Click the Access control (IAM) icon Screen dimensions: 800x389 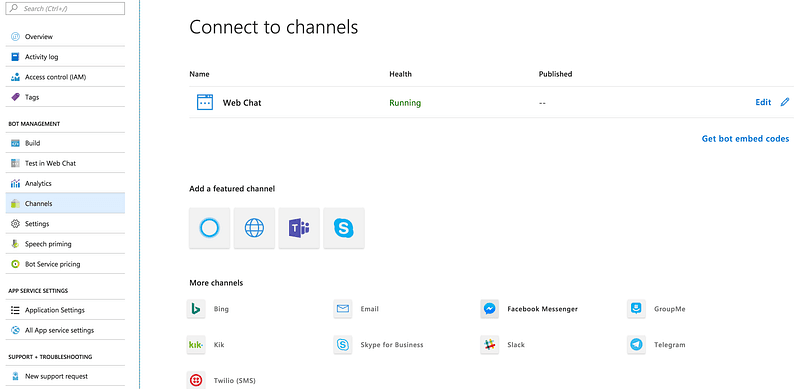pos(15,77)
